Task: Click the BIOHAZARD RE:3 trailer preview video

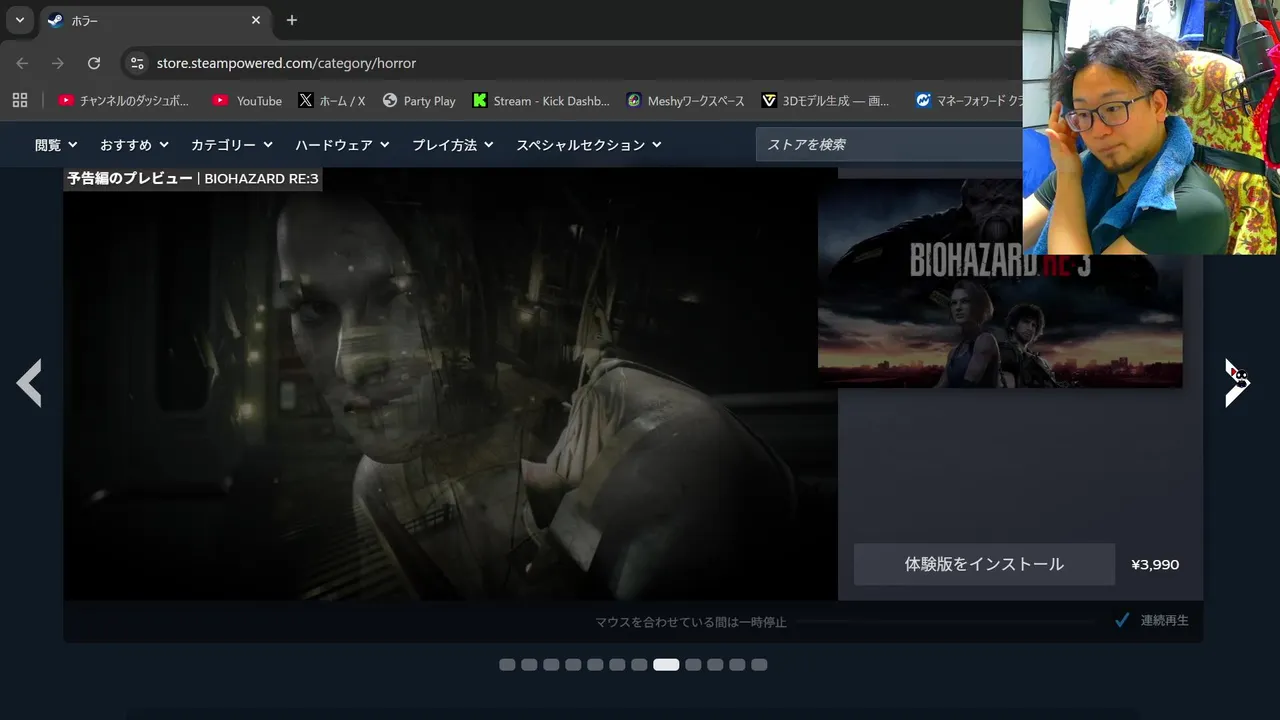Action: [450, 384]
